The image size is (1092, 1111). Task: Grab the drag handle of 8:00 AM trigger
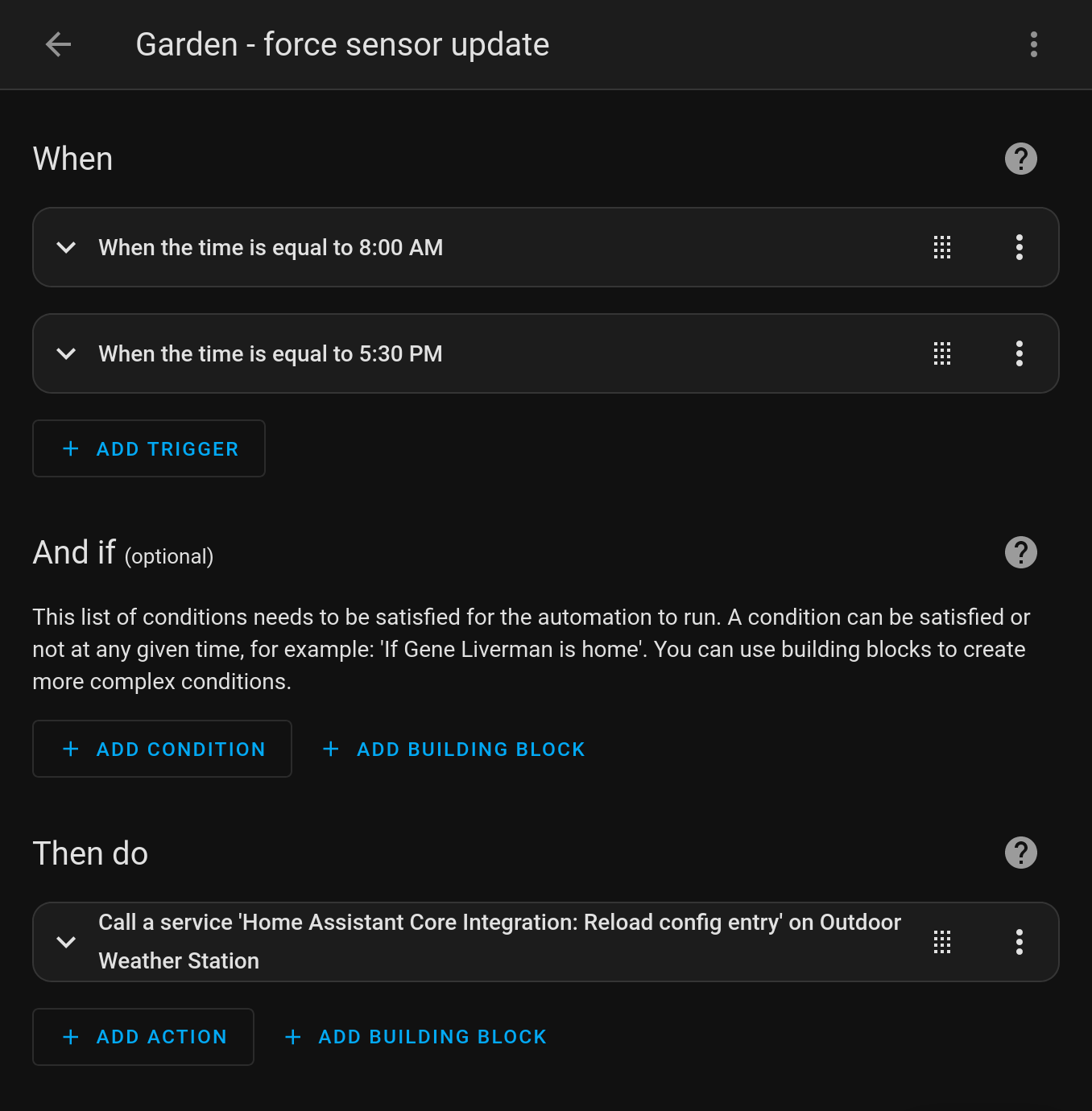(942, 247)
